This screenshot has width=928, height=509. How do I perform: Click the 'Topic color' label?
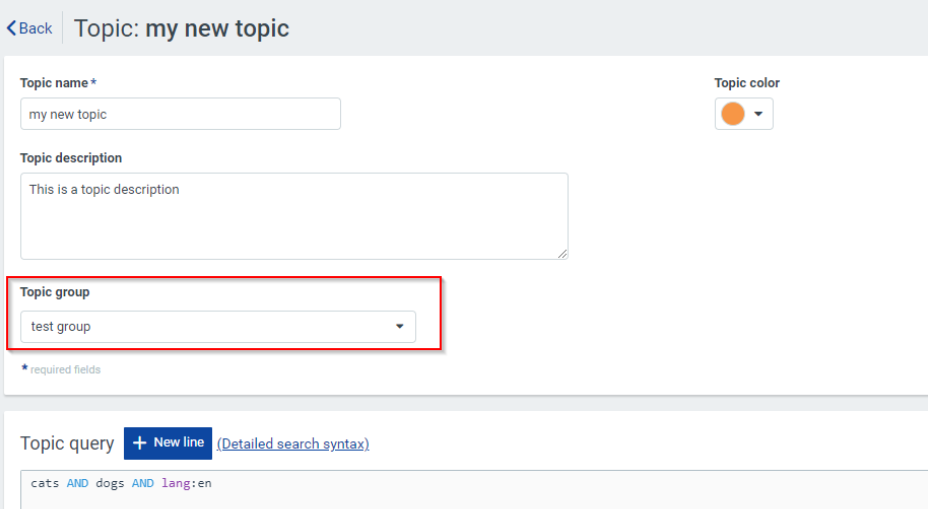click(747, 83)
